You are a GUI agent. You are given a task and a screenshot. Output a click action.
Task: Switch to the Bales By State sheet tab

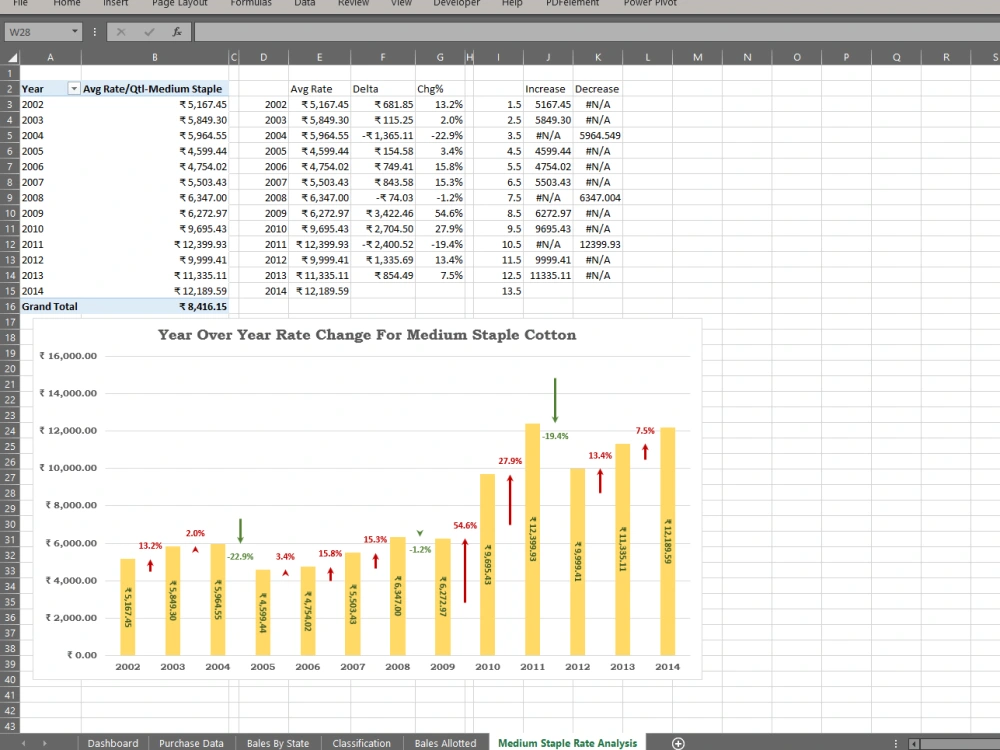tap(277, 743)
